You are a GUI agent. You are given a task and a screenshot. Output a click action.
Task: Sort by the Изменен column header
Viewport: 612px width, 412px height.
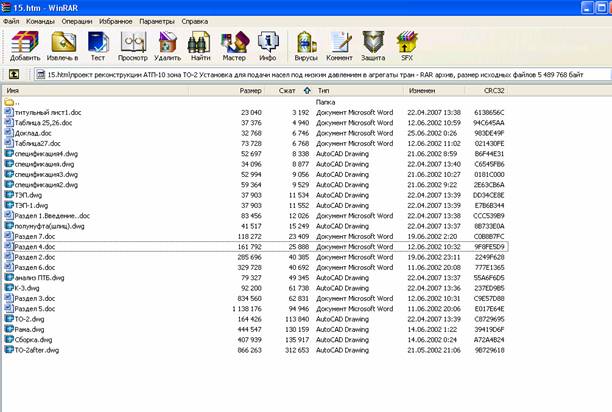coord(434,91)
